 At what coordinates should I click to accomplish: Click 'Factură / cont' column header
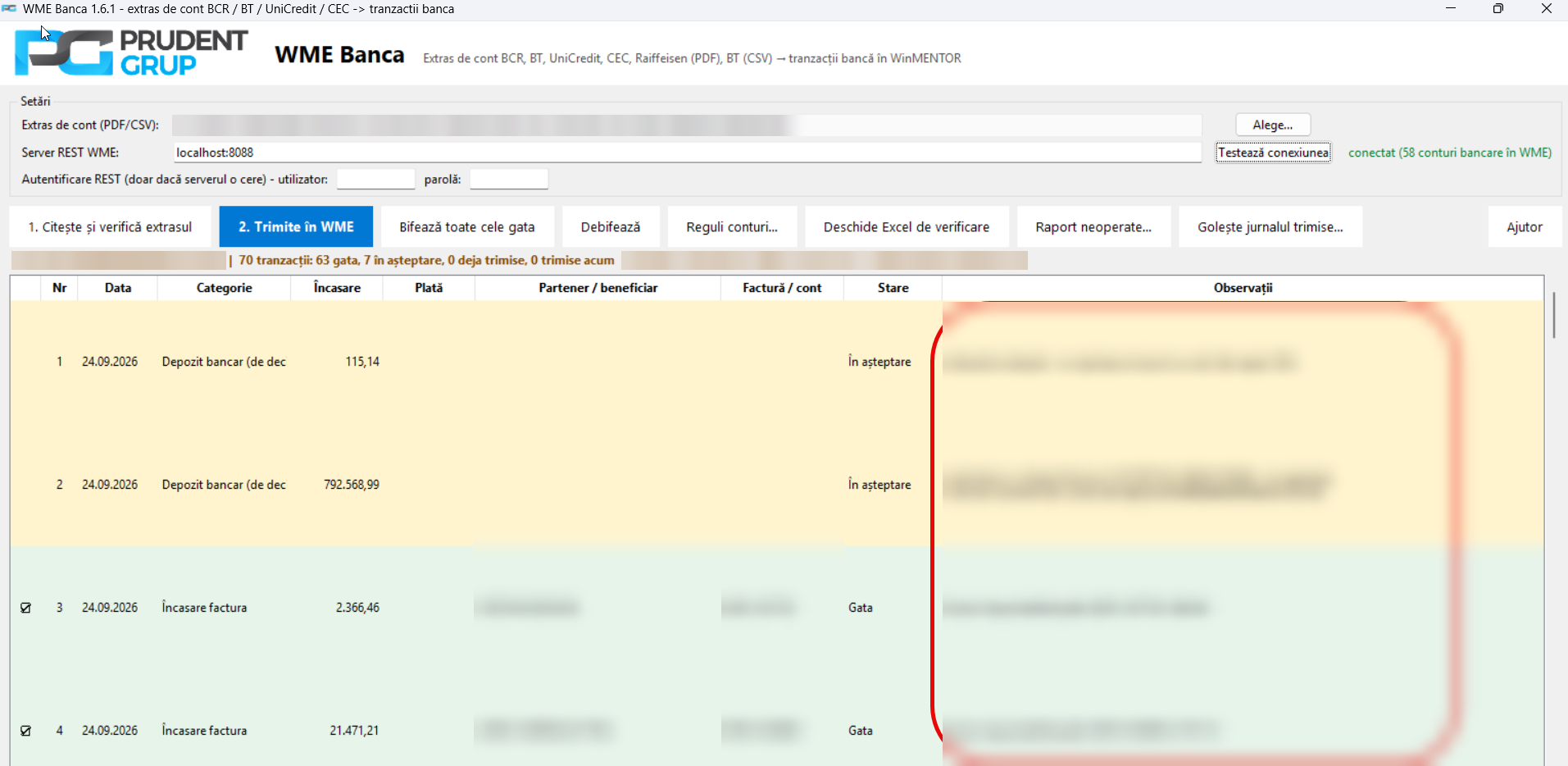(x=782, y=288)
